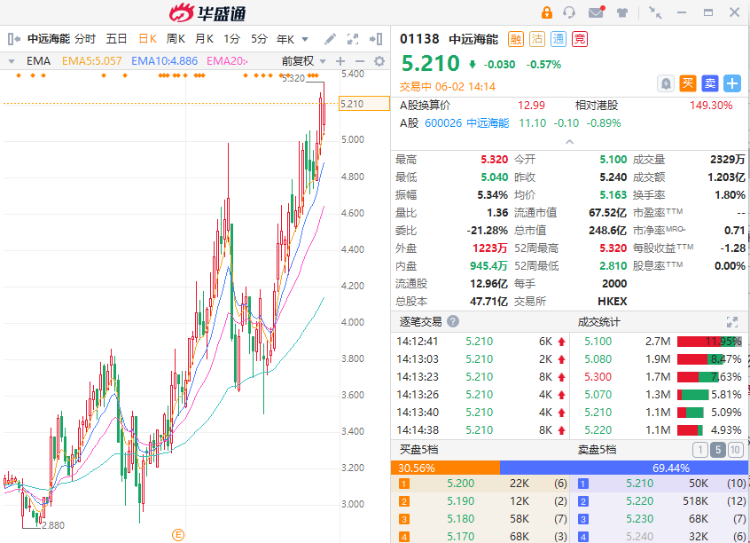This screenshot has width=750, height=543.
Task: Click the EMA10:4.886 indicator label
Action: pos(164,61)
